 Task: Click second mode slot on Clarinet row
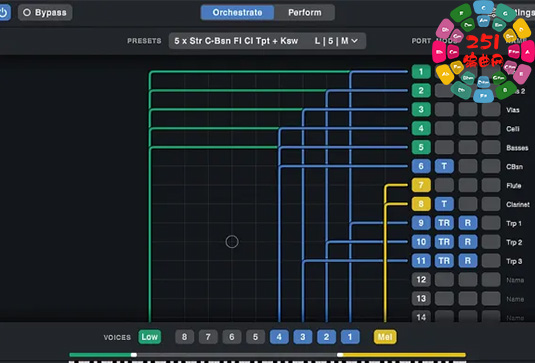coord(468,204)
